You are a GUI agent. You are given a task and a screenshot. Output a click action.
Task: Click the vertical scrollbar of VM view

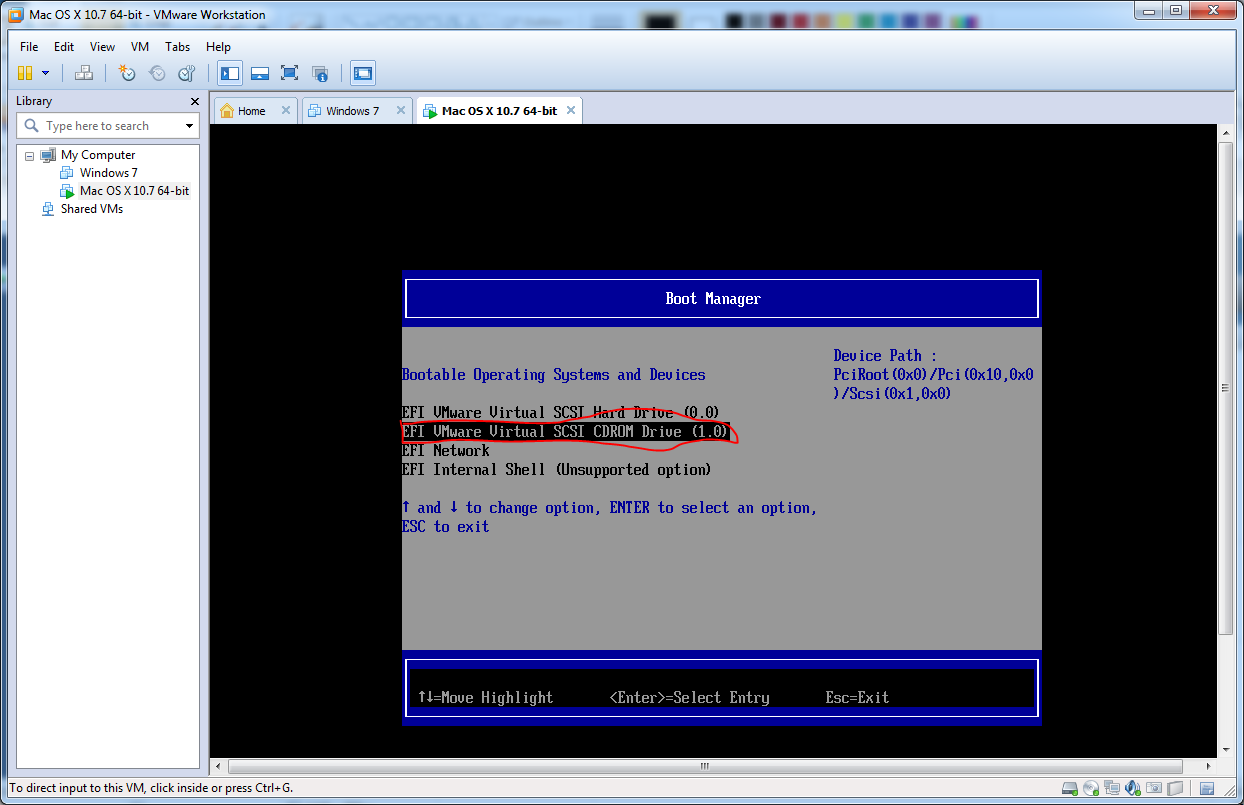[x=1225, y=388]
